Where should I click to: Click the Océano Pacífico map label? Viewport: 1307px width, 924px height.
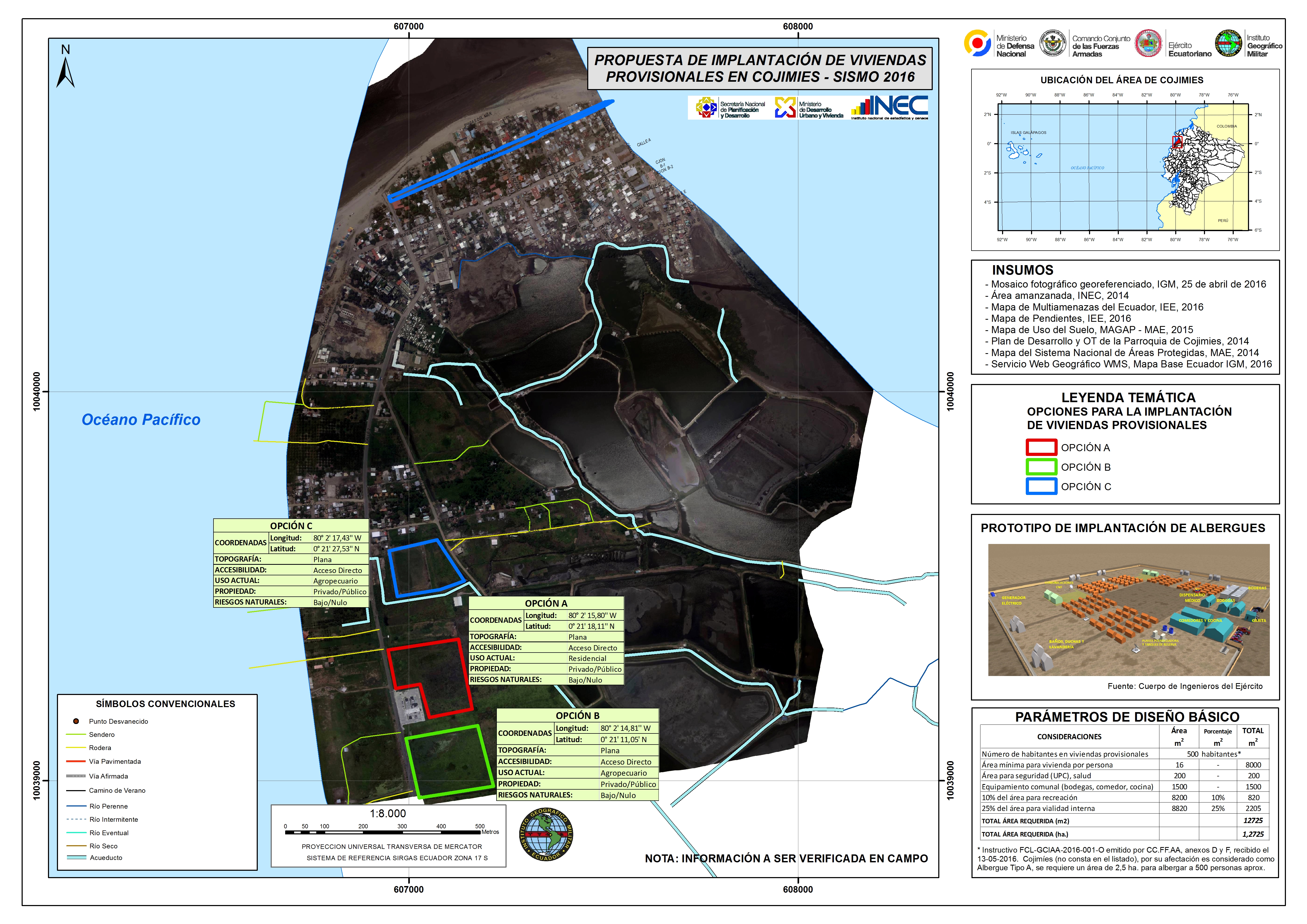click(x=141, y=420)
